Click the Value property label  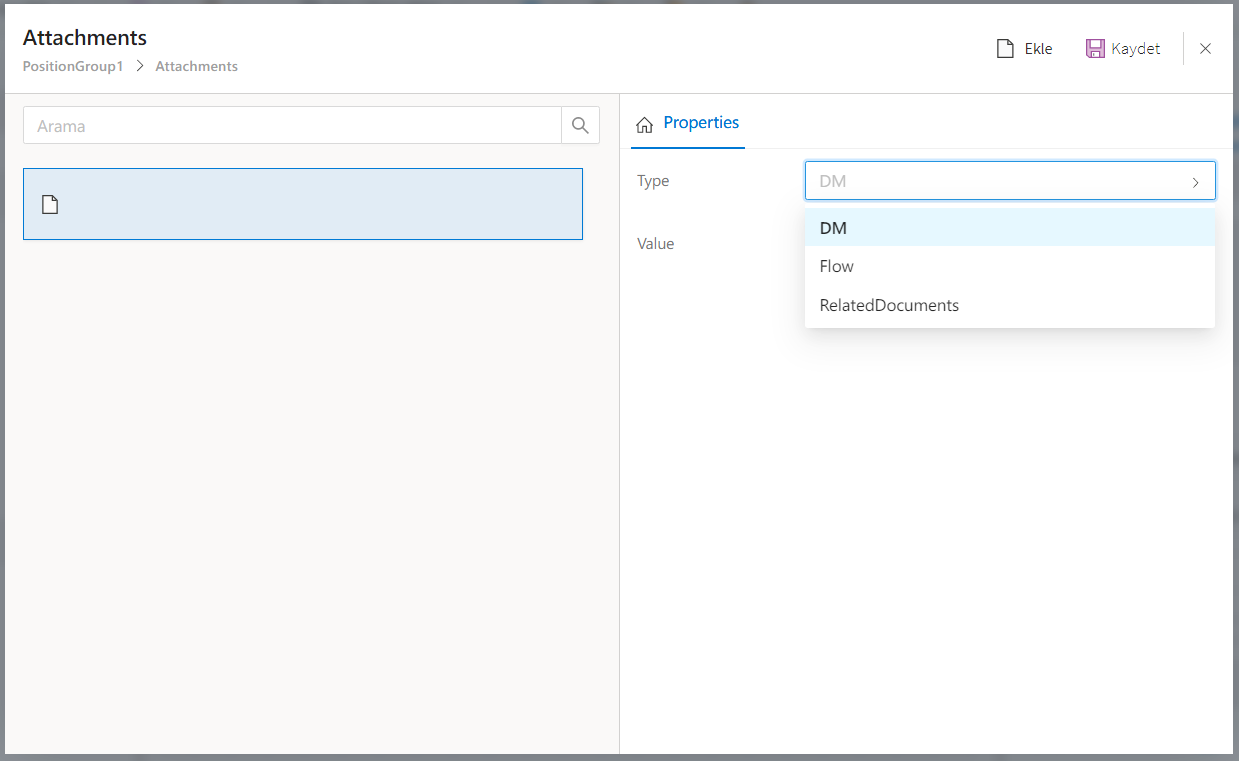click(656, 243)
